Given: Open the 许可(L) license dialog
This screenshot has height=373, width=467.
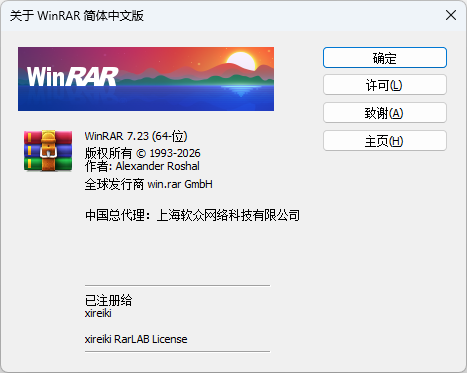Looking at the screenshot, I should pos(385,85).
